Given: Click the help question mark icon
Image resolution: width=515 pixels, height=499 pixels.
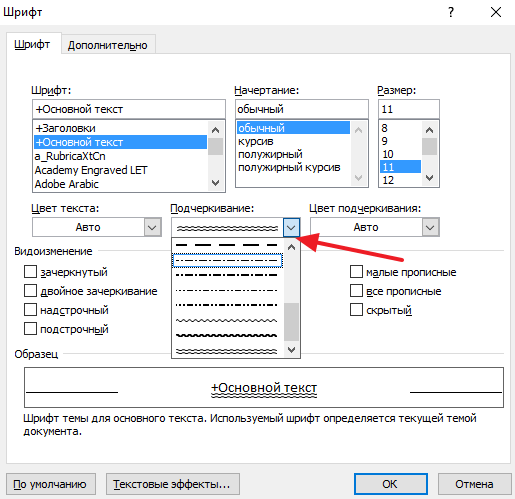Looking at the screenshot, I should click(451, 12).
